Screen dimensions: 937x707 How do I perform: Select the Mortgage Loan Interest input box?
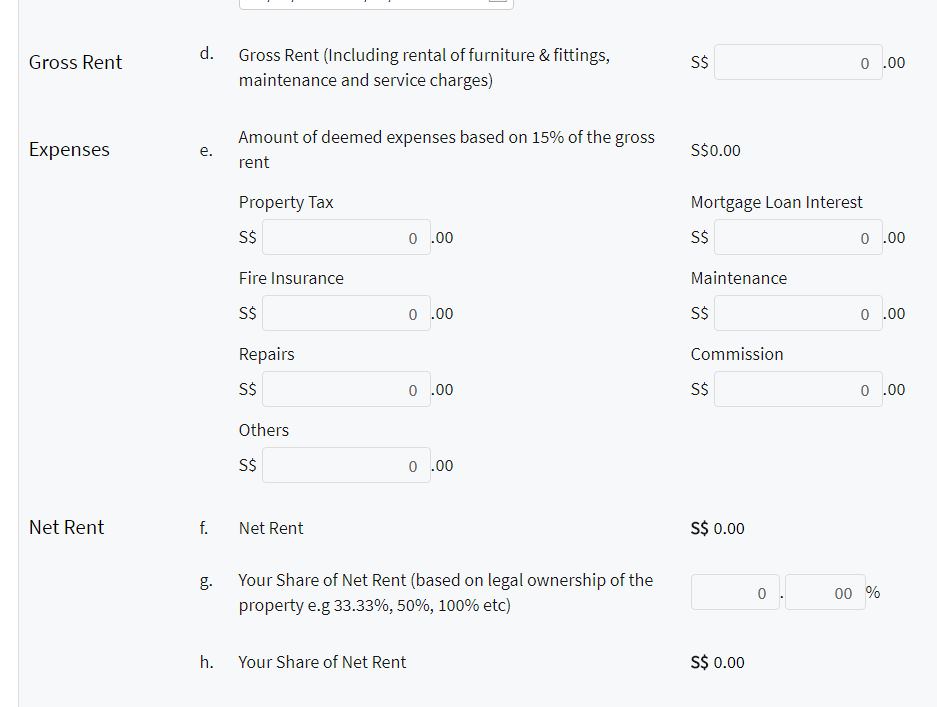tap(798, 238)
